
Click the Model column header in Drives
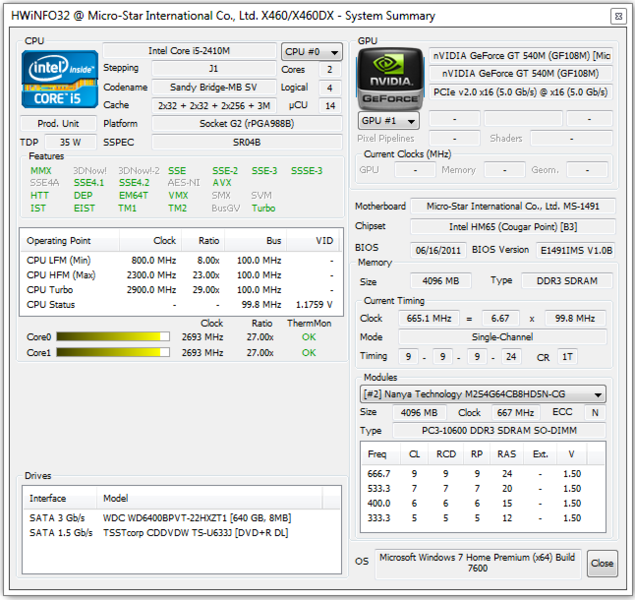pyautogui.click(x=209, y=498)
